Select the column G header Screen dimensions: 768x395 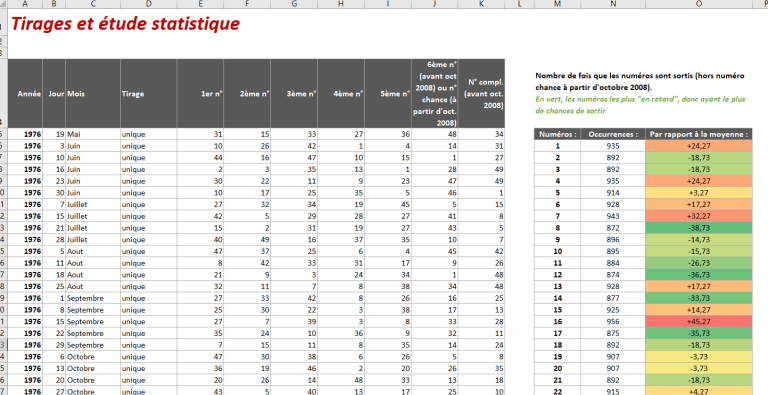(294, 4)
